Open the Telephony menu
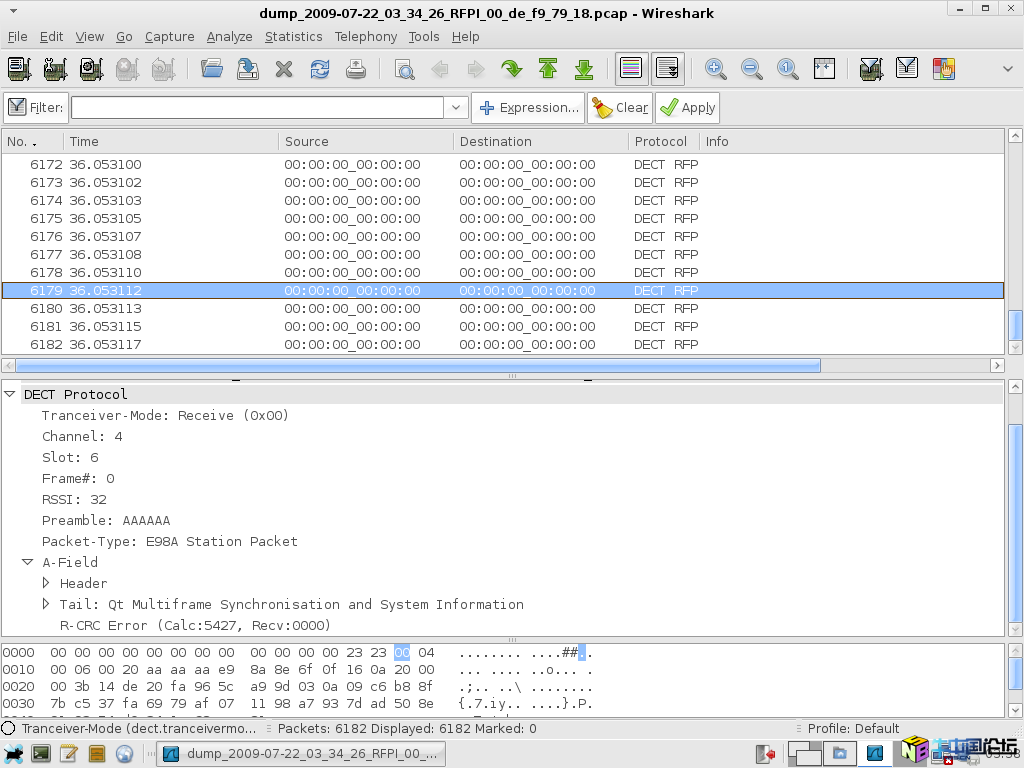 coord(365,36)
